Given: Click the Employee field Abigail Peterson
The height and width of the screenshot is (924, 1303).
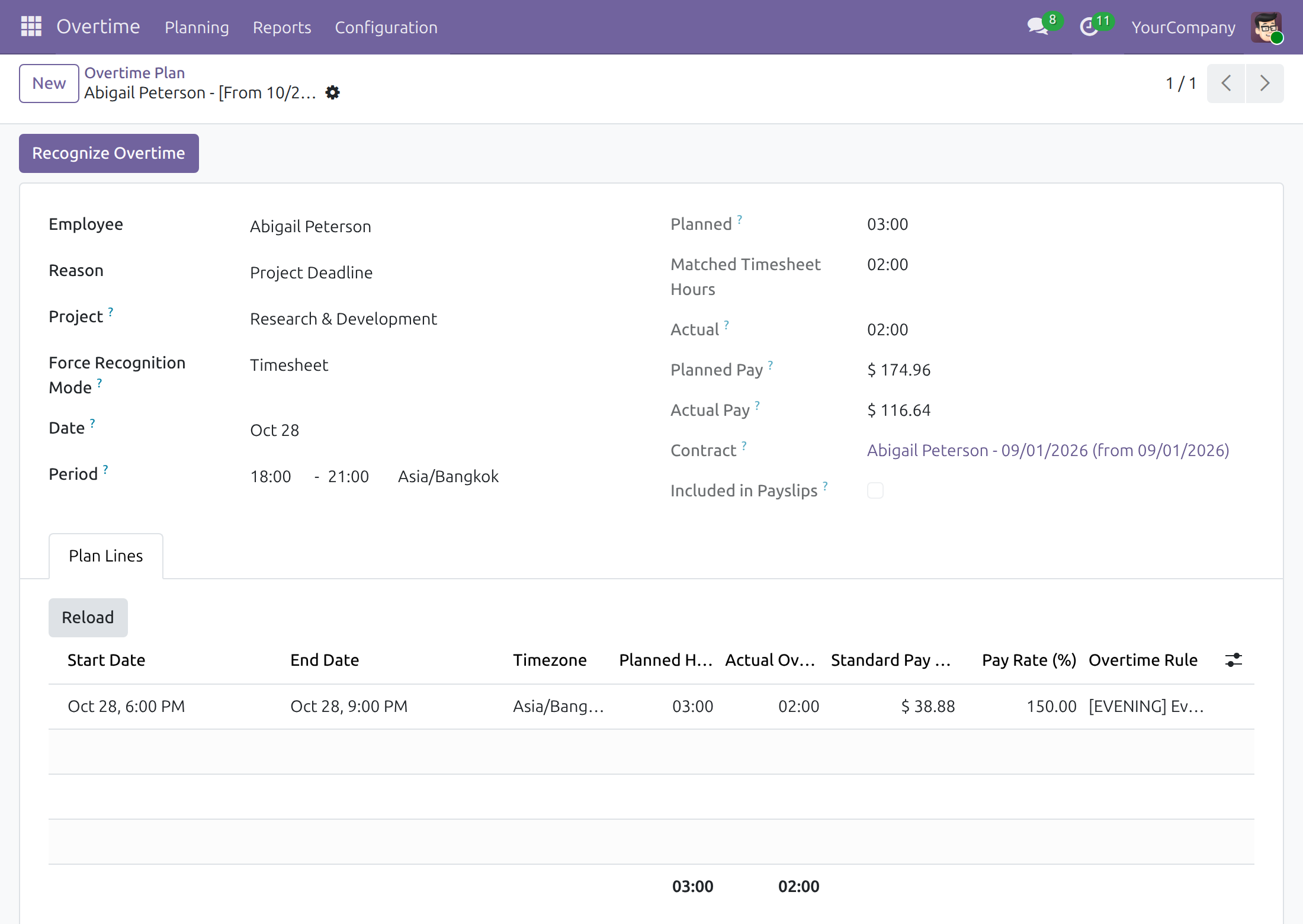Looking at the screenshot, I should click(x=311, y=227).
